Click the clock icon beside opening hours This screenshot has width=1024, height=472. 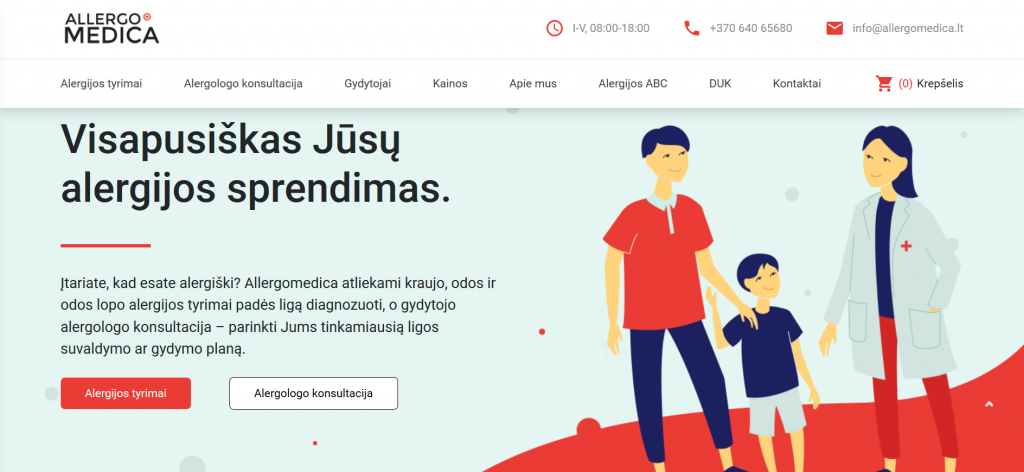click(x=554, y=28)
